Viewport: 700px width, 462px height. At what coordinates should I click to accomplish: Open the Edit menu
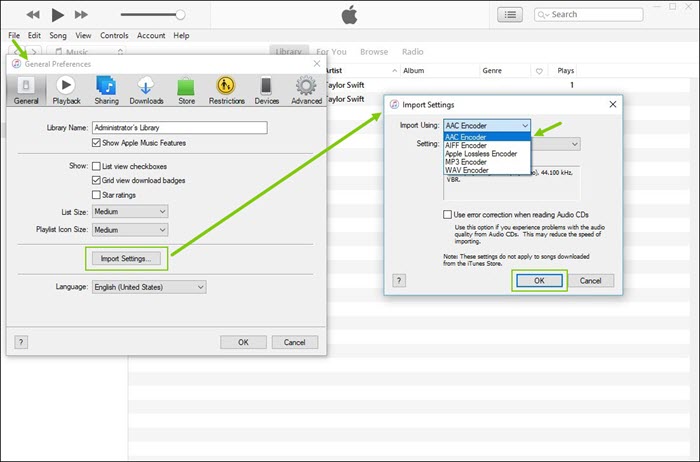pyautogui.click(x=34, y=35)
